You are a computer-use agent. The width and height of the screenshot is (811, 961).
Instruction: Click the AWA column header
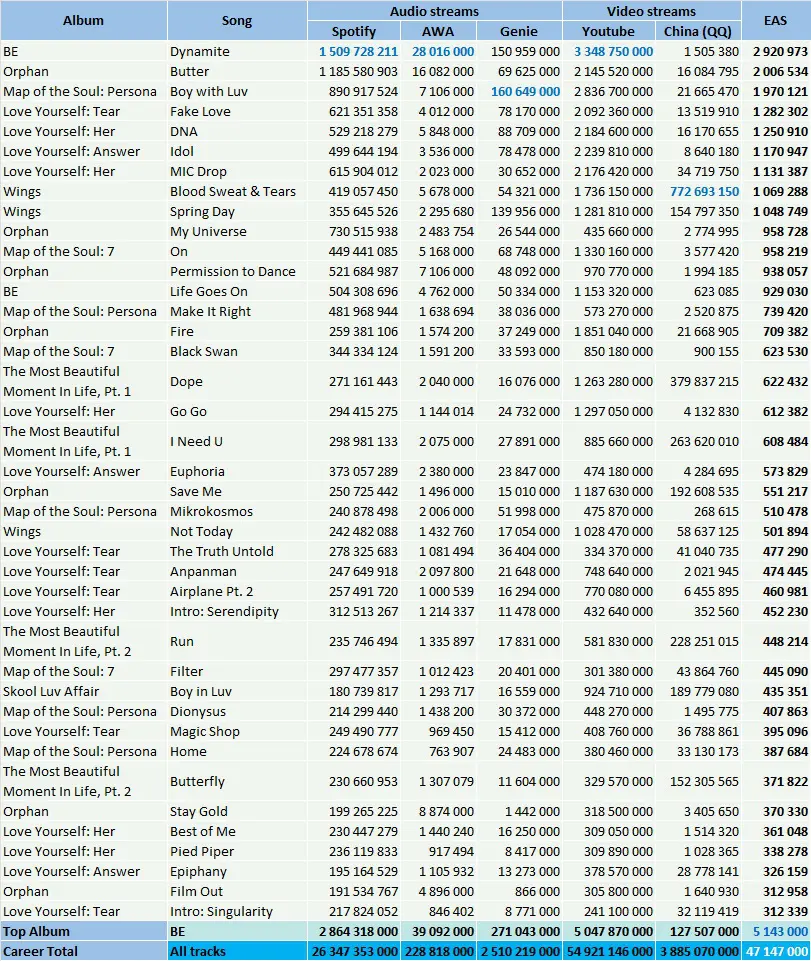[x=438, y=31]
